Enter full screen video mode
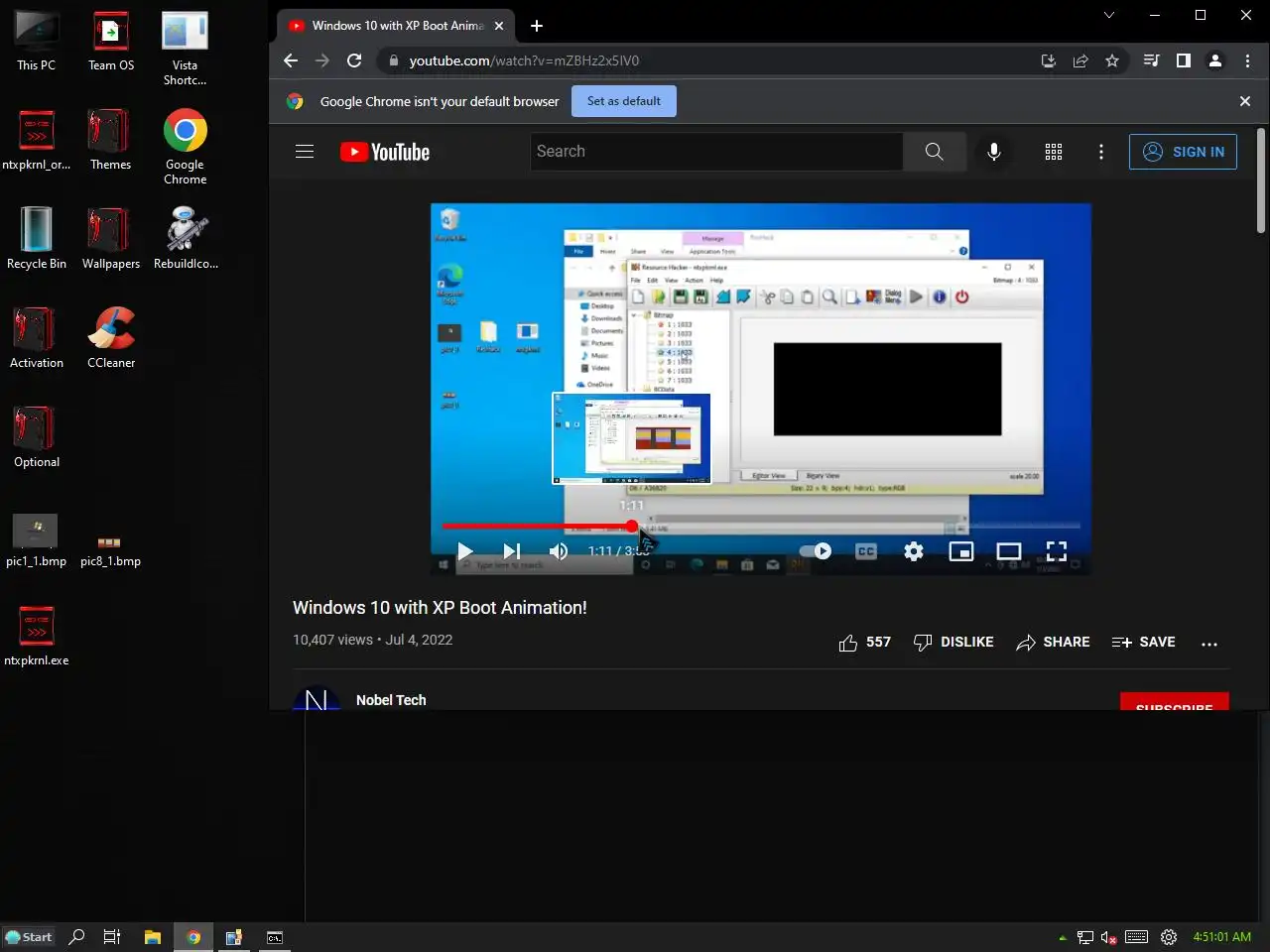 pyautogui.click(x=1056, y=551)
